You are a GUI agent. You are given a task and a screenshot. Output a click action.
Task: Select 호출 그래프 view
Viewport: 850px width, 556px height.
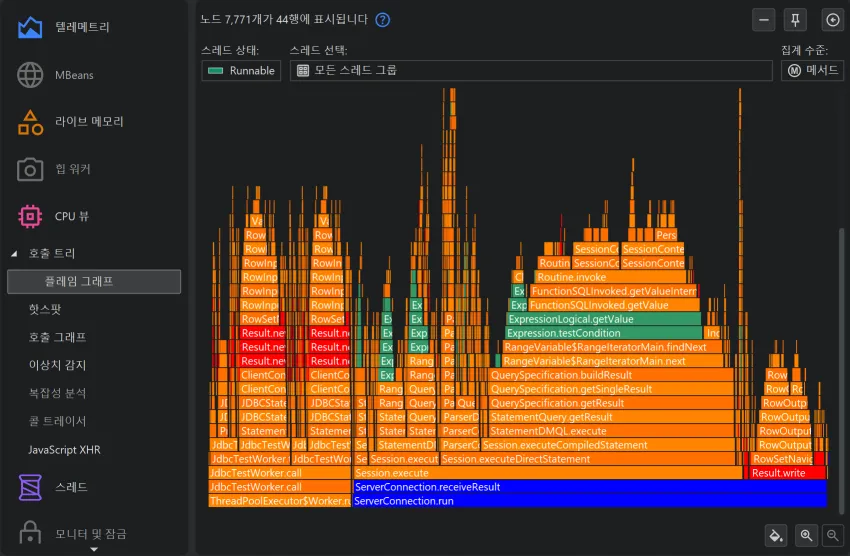click(x=57, y=337)
